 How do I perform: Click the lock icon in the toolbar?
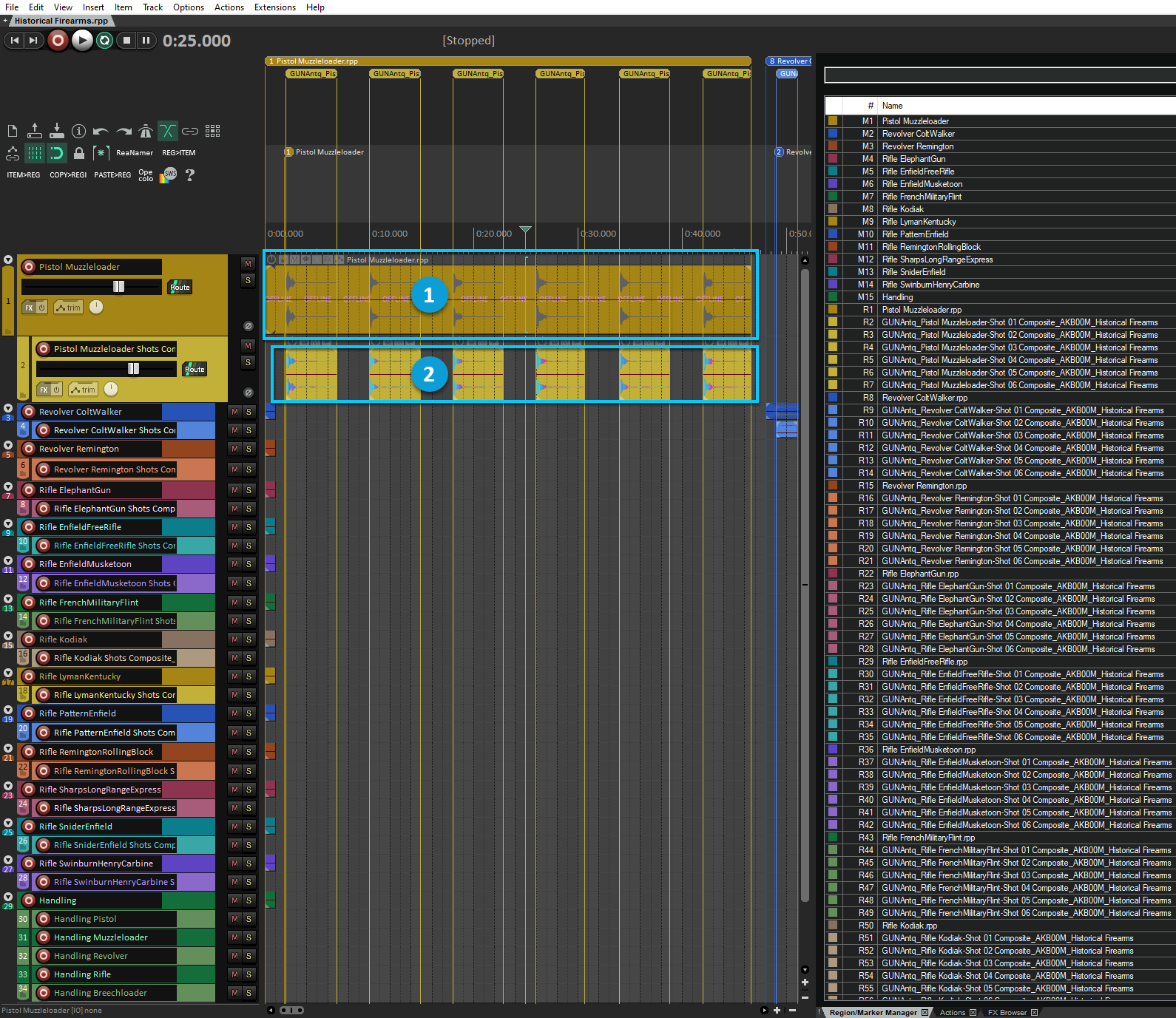point(78,153)
